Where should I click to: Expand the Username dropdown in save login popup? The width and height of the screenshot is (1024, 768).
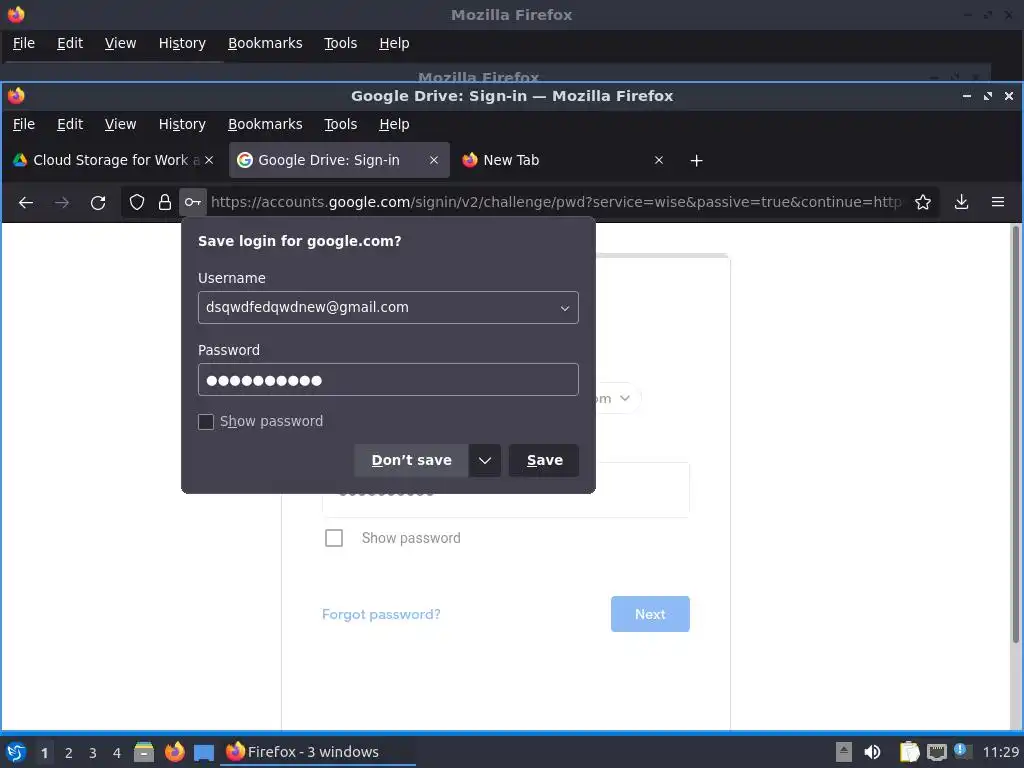coord(565,308)
